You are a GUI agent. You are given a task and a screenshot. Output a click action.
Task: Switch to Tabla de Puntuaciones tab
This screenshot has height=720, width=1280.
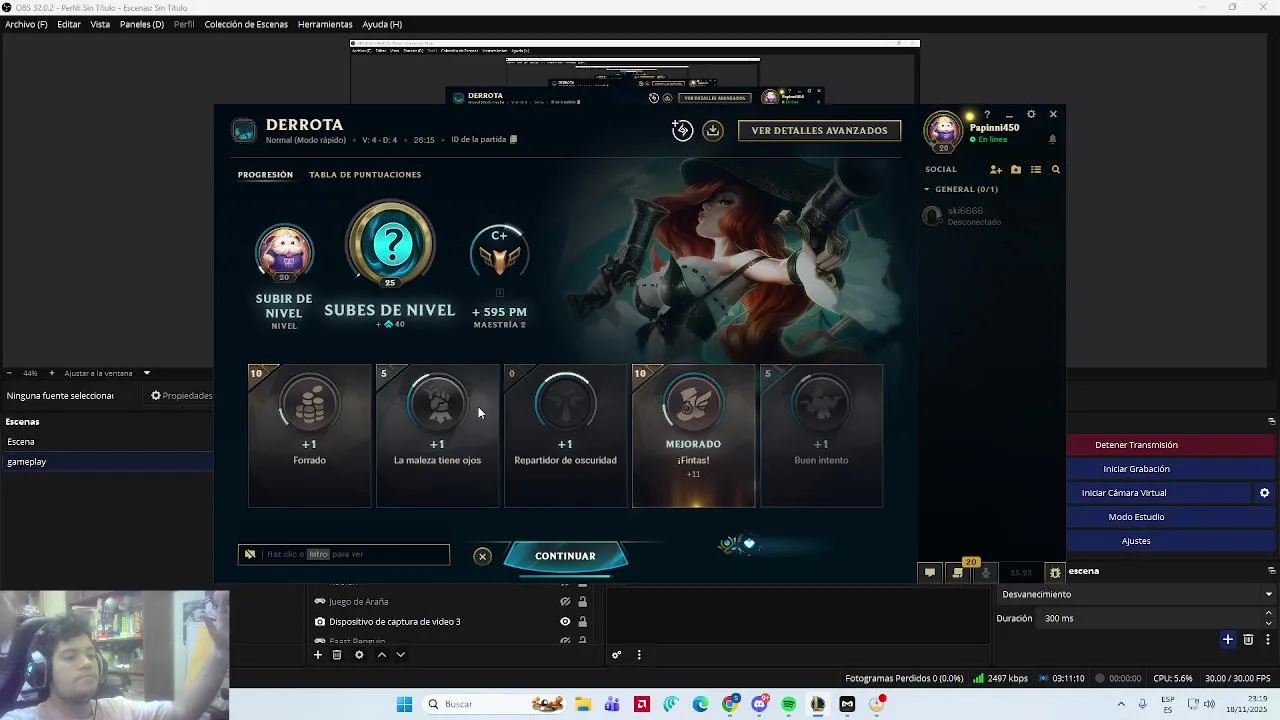click(365, 175)
